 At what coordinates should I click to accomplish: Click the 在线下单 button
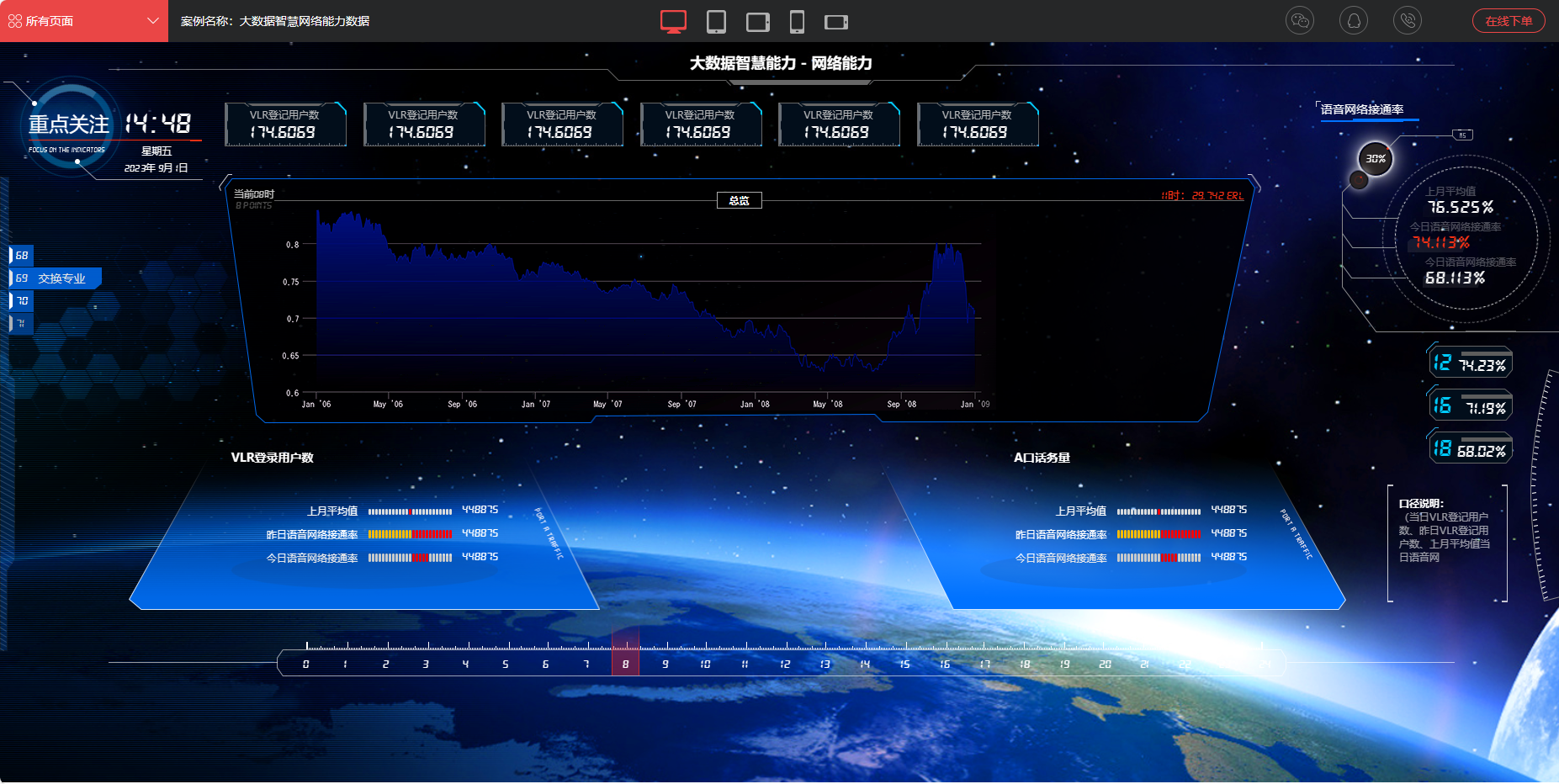point(1508,21)
